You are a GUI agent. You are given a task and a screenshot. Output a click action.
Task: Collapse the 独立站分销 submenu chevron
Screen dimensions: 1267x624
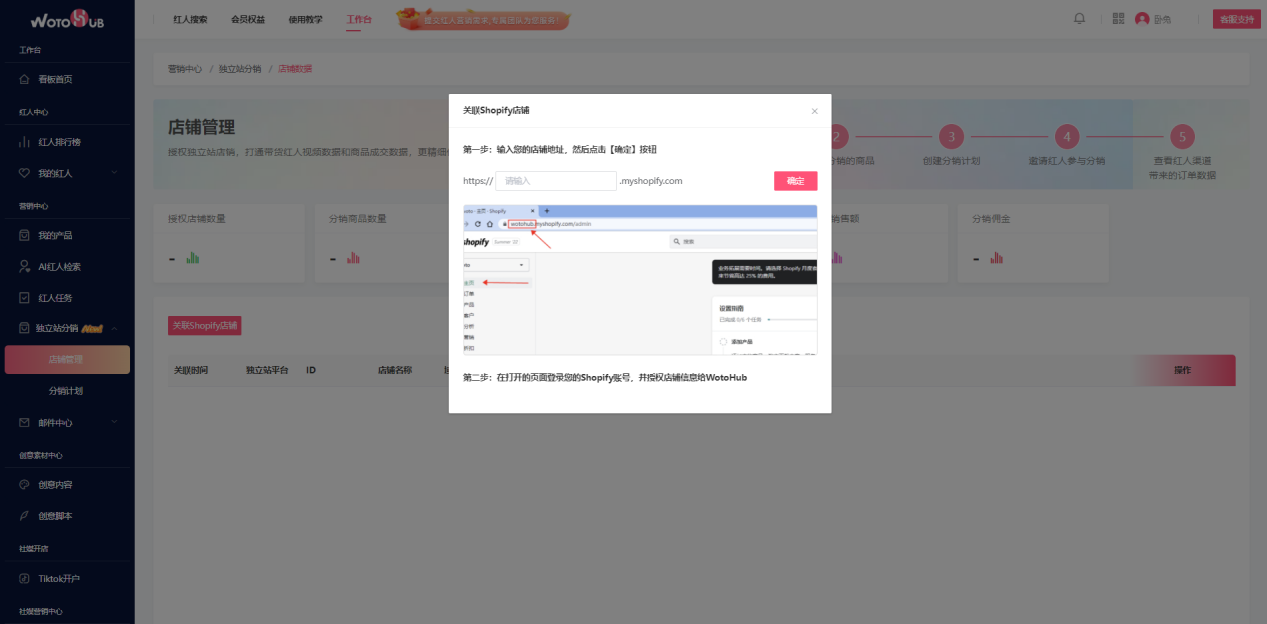tap(115, 328)
